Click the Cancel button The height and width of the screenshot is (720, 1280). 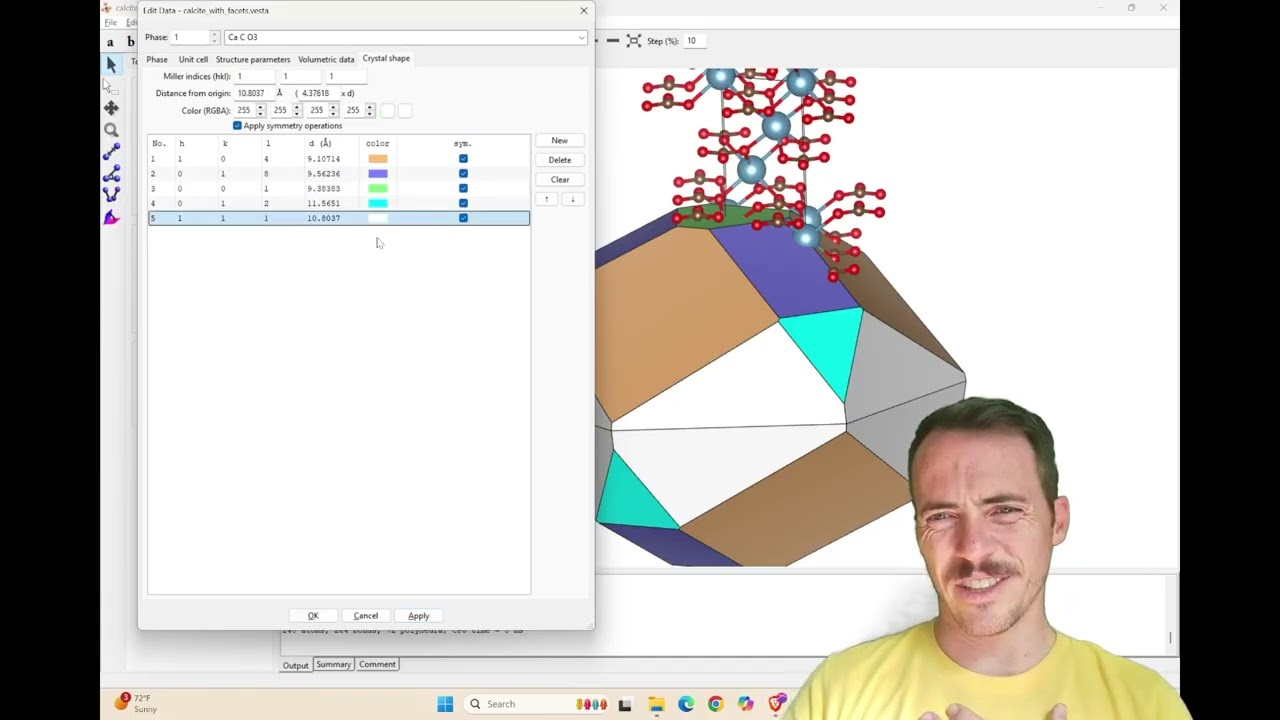point(366,616)
